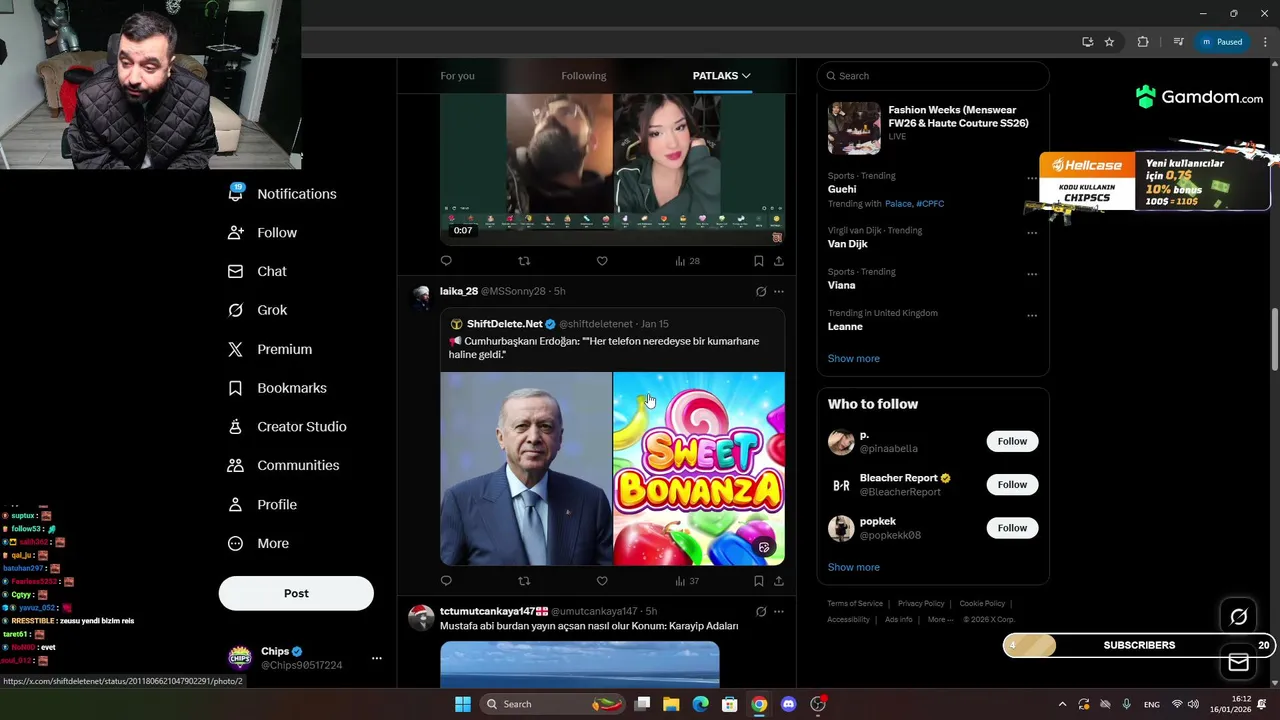Show more trends link
1280x720 pixels.
click(853, 358)
